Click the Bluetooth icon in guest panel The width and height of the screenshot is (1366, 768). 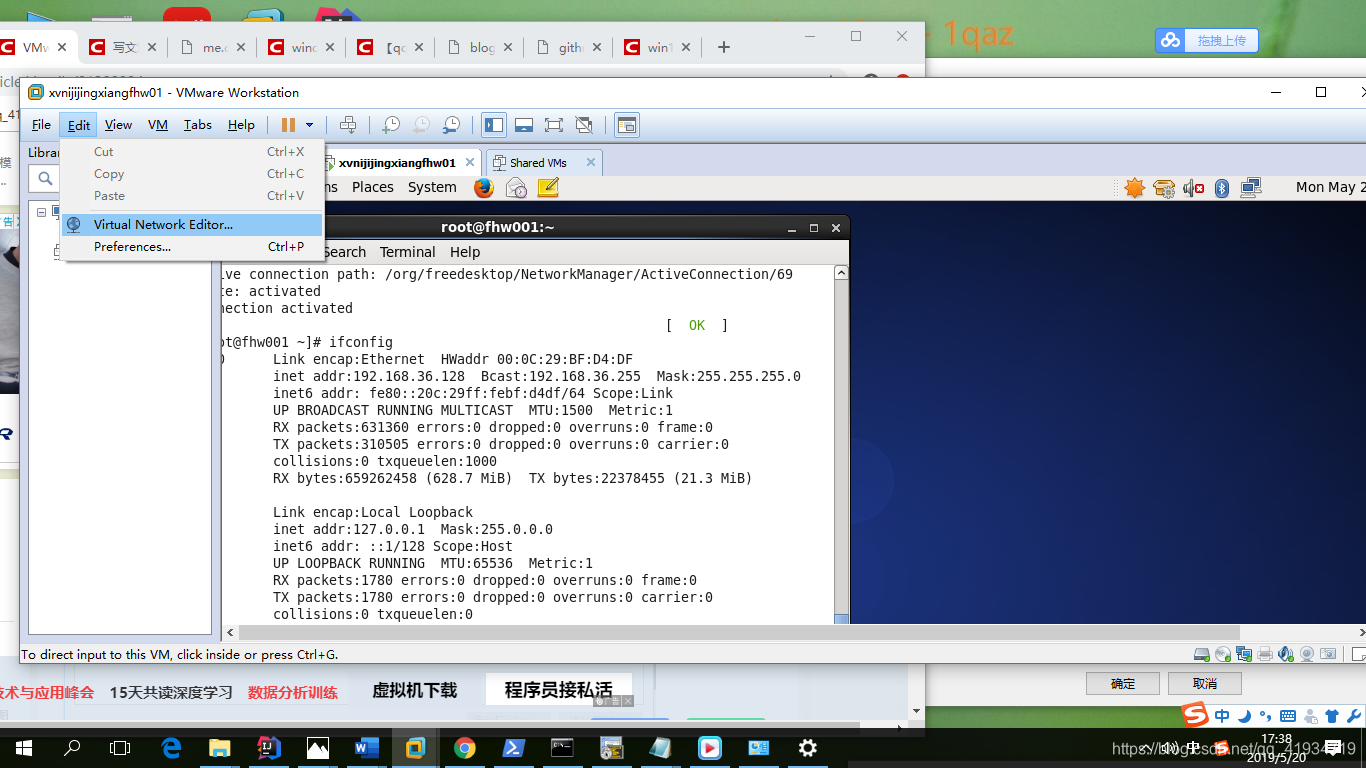coord(1222,188)
